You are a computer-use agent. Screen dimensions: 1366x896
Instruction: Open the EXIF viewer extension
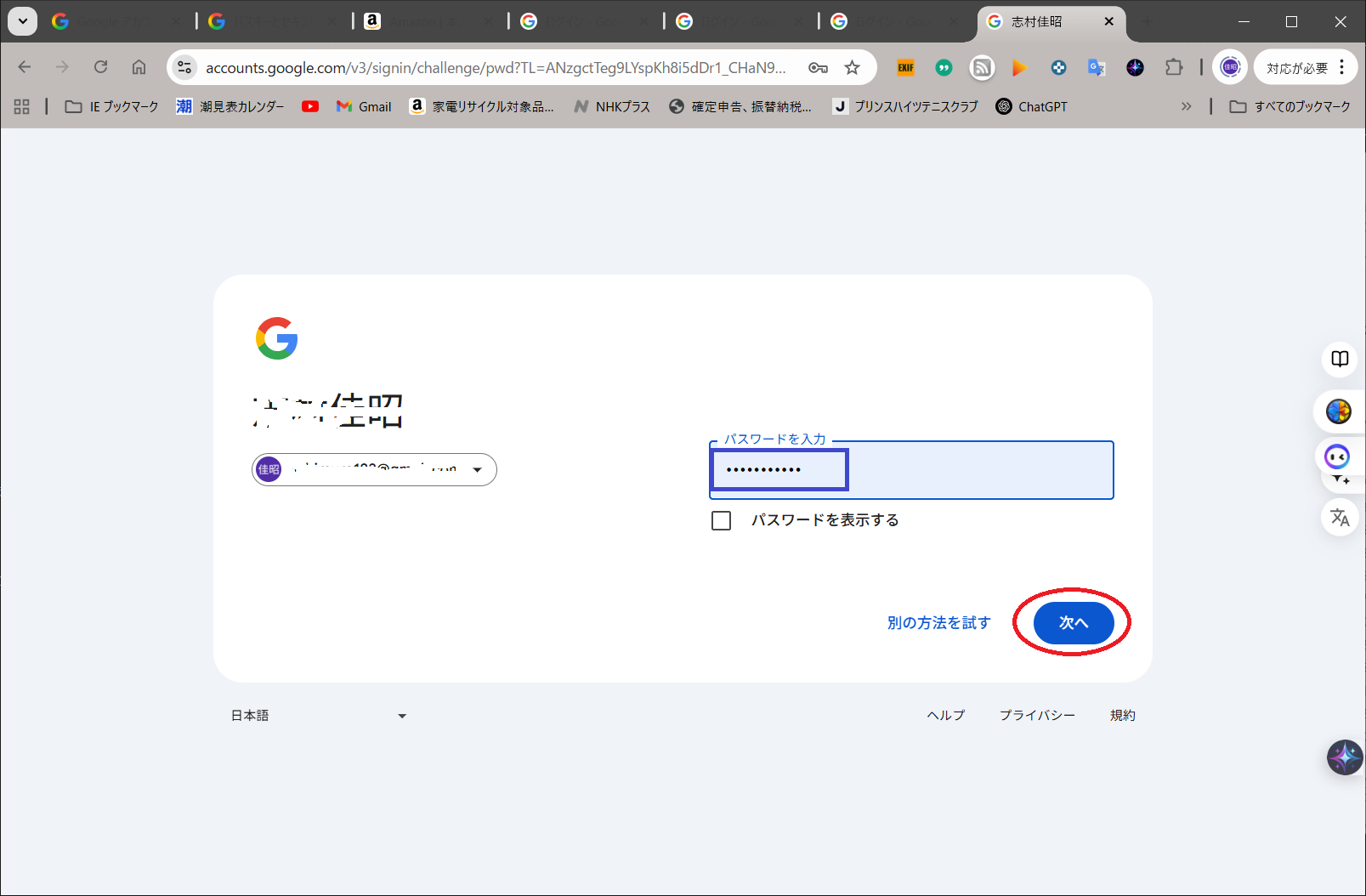[x=905, y=68]
